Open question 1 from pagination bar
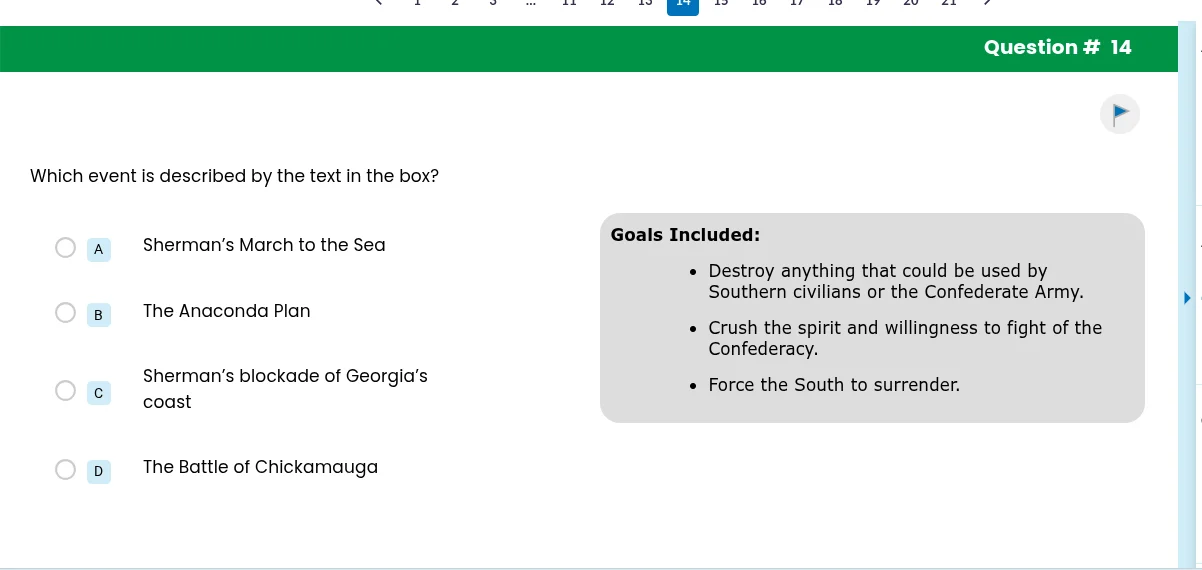Viewport: 1202px width, 570px height. point(417,3)
